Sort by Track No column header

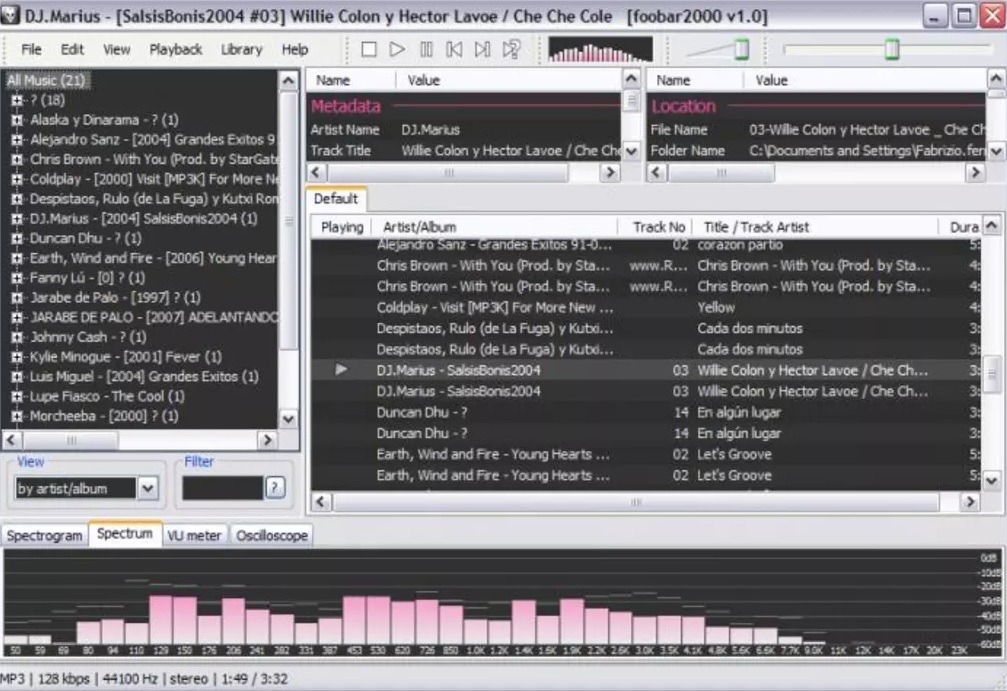[655, 227]
